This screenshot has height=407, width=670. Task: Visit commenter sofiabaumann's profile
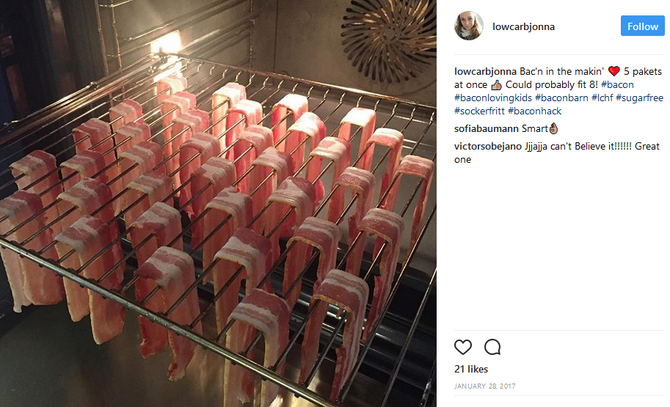click(x=486, y=129)
